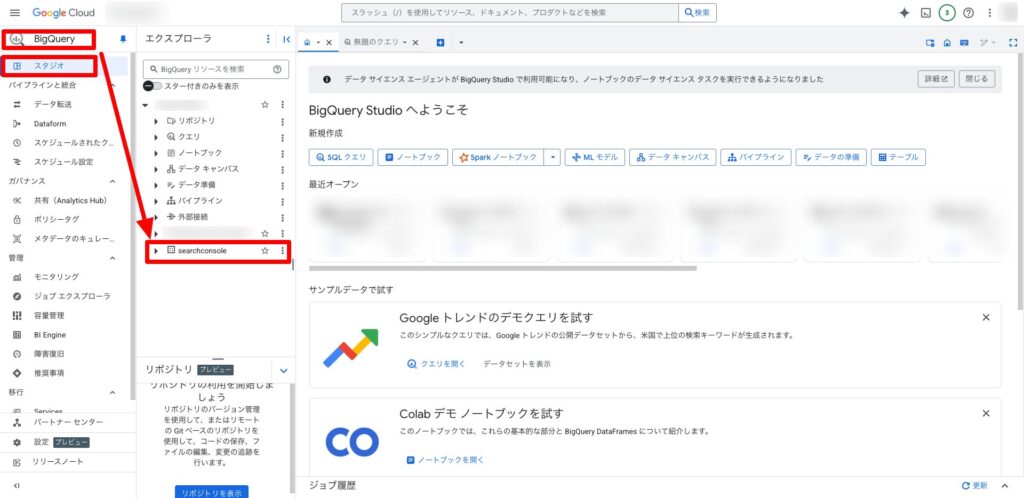1024x498 pixels.
Task: Dismiss the Google トレンド demo card
Action: click(x=985, y=317)
